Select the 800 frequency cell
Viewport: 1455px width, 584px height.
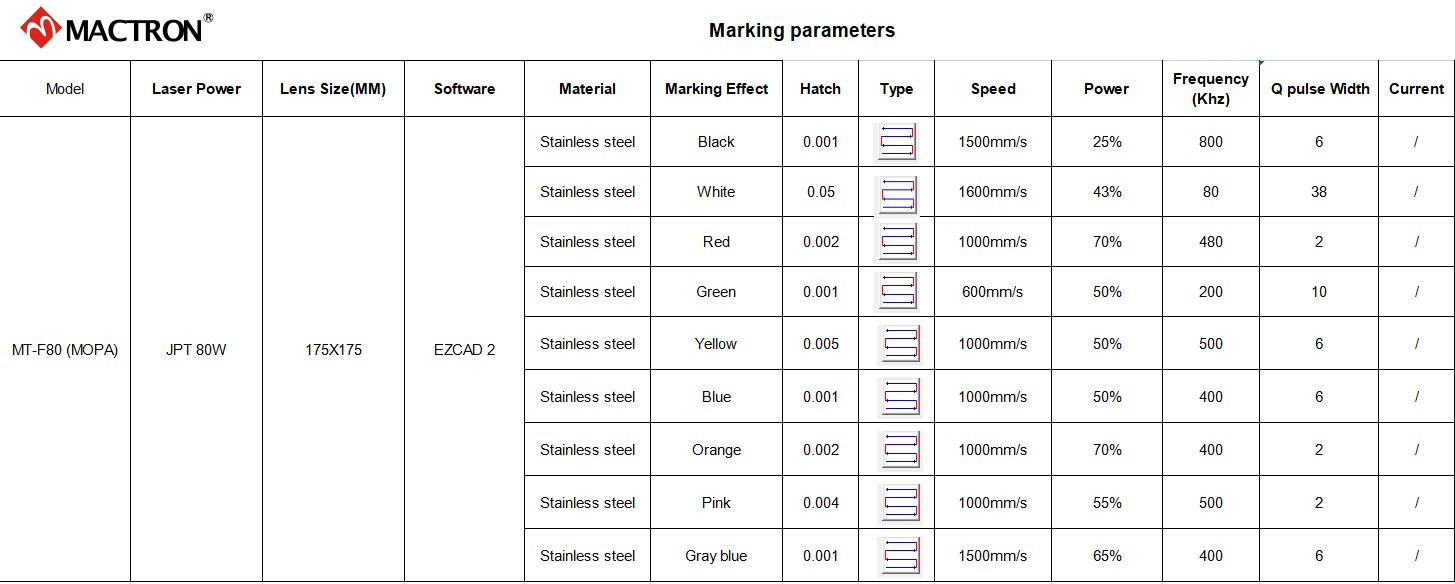pos(1210,142)
